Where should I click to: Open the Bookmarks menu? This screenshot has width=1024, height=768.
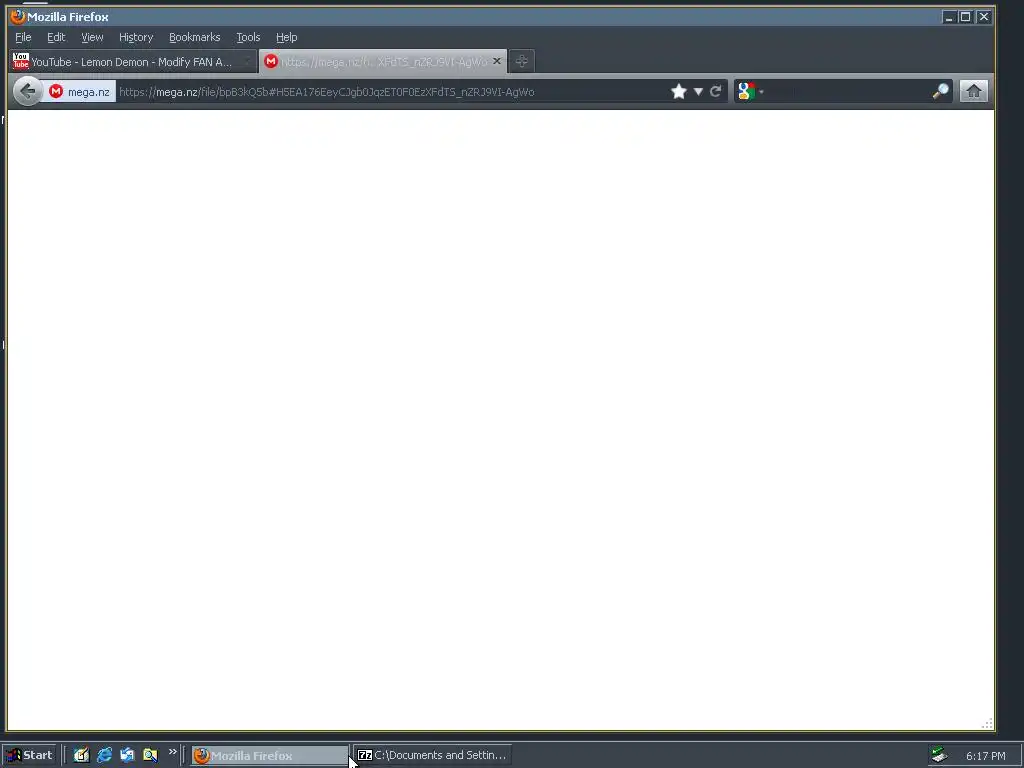195,37
